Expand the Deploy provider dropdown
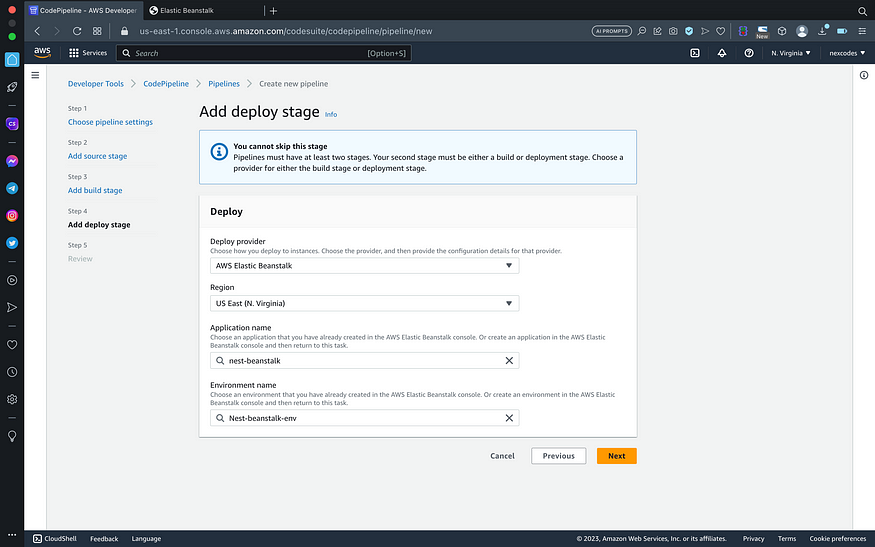This screenshot has height=547, width=875. coord(364,266)
